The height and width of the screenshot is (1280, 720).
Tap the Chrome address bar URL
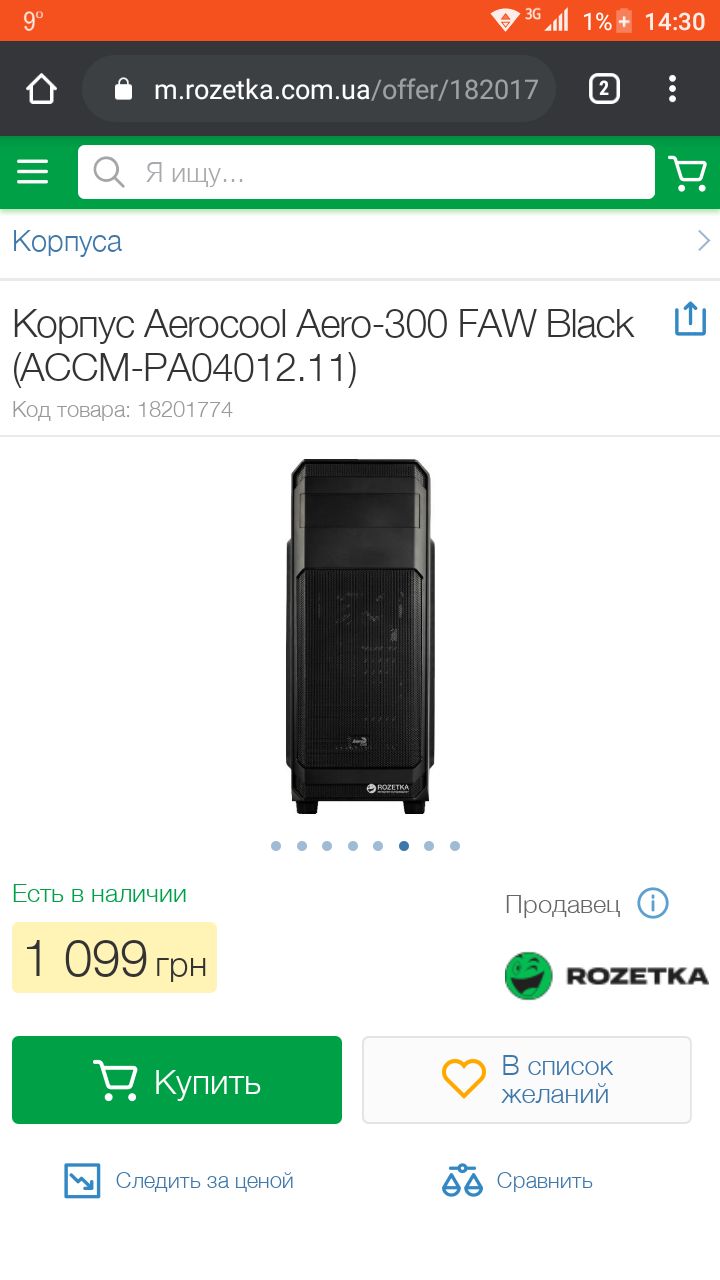[x=346, y=90]
